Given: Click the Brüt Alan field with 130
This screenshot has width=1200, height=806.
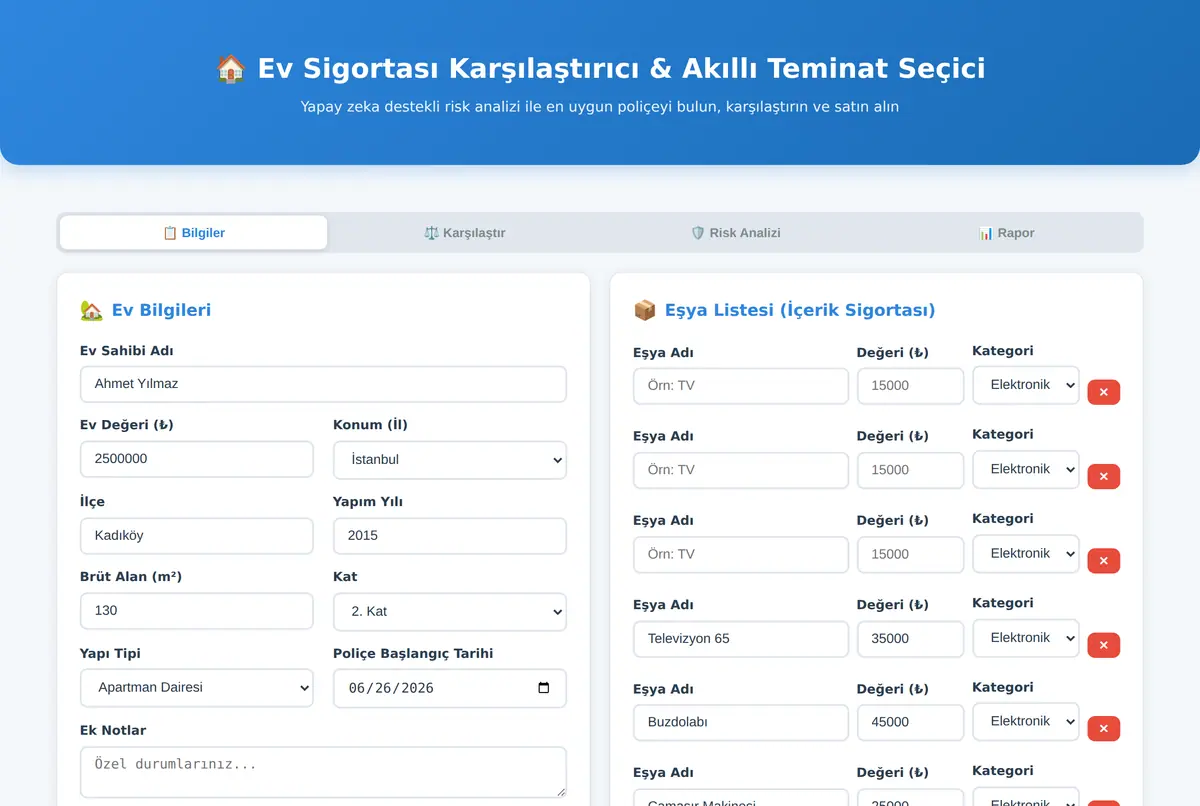Looking at the screenshot, I should click(x=197, y=611).
